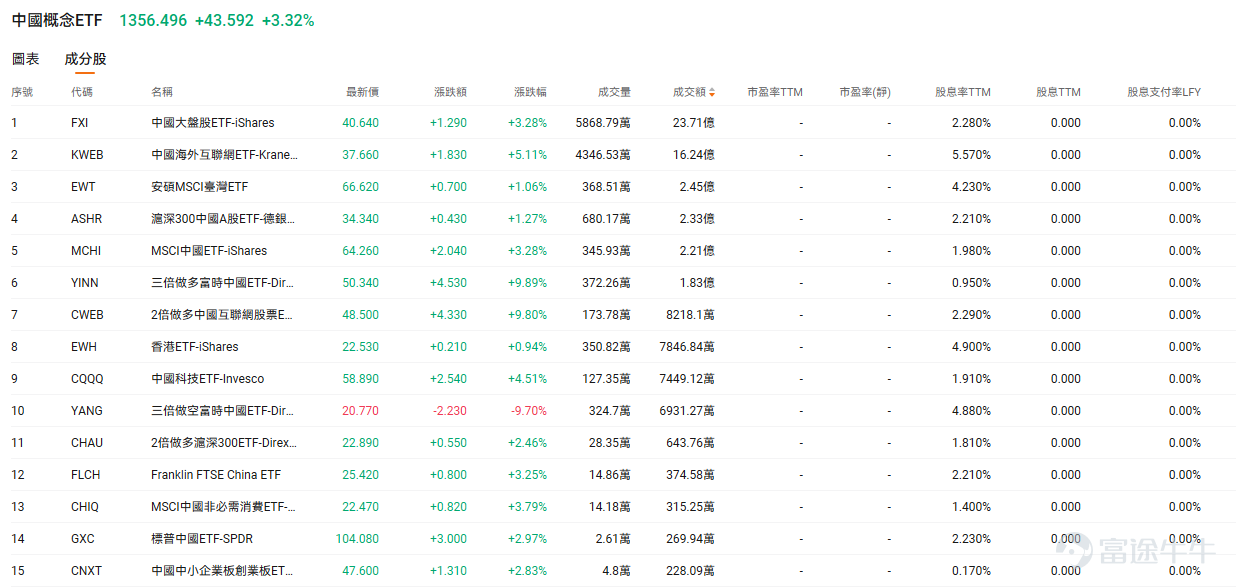
Task: Click the 名稱 column header
Action: coord(162,92)
